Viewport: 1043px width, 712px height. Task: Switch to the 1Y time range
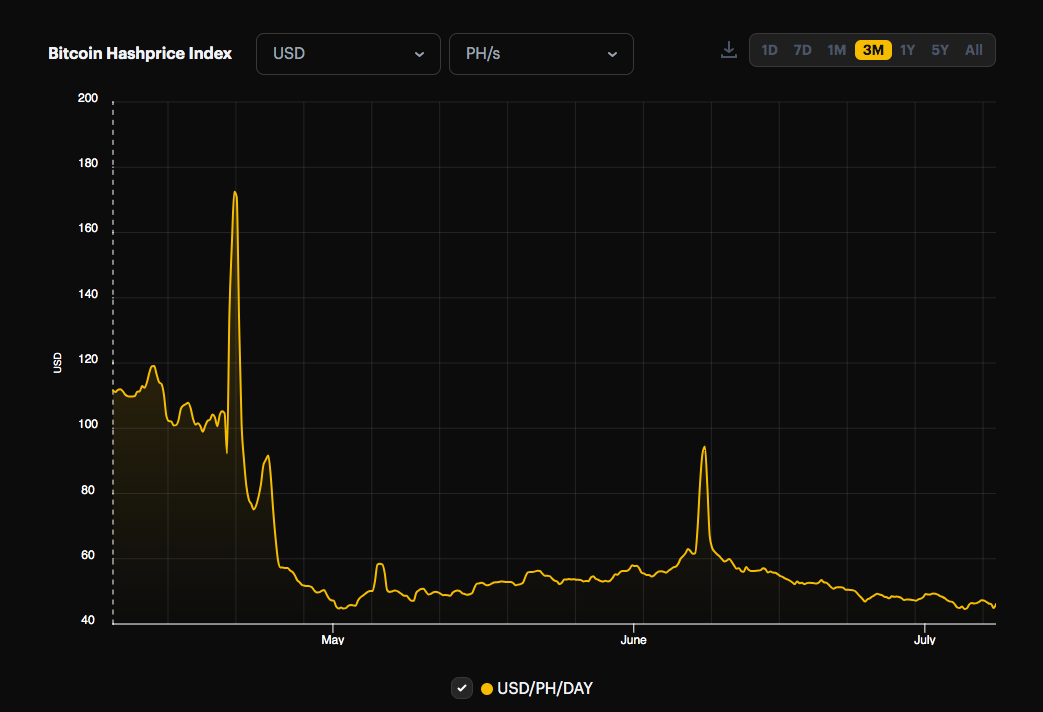pyautogui.click(x=907, y=50)
